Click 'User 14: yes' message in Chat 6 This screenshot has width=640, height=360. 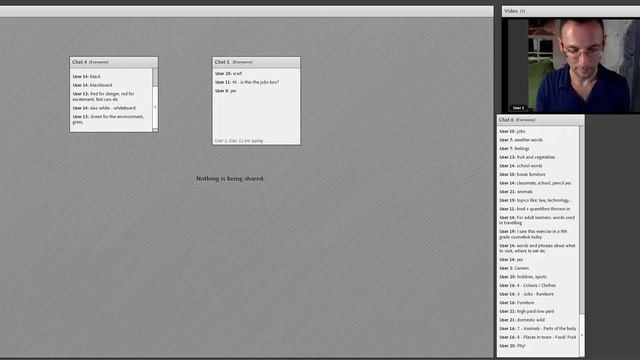coord(511,259)
